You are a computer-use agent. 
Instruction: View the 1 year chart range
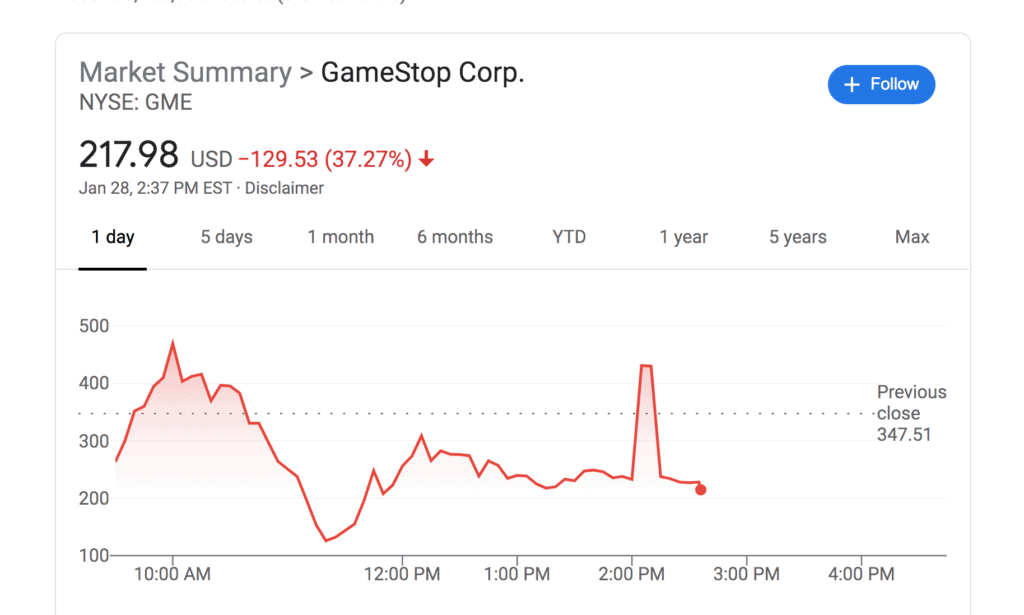[683, 237]
